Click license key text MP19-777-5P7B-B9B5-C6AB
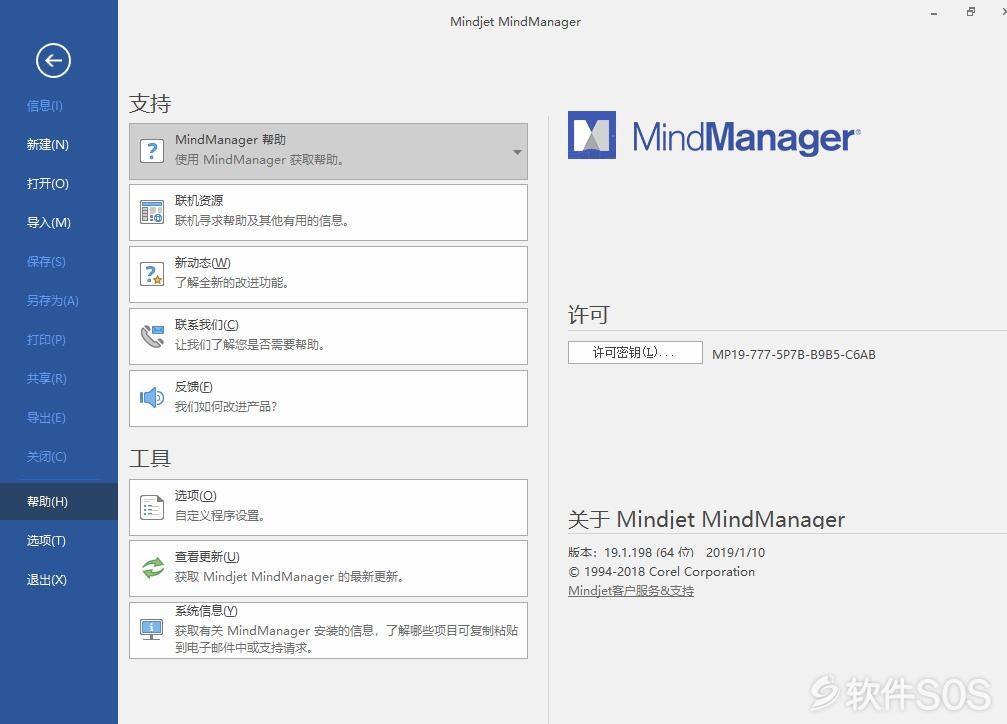Image resolution: width=1007 pixels, height=724 pixels. pos(794,355)
